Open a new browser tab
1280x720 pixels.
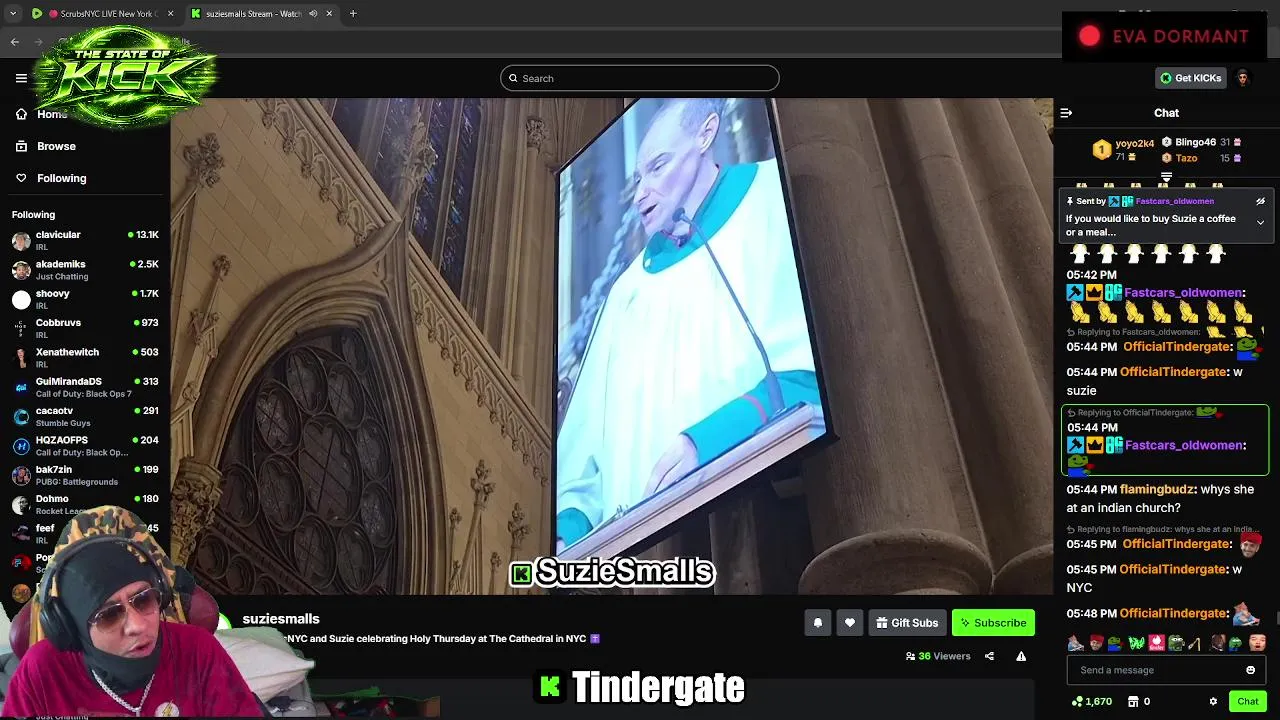point(353,14)
